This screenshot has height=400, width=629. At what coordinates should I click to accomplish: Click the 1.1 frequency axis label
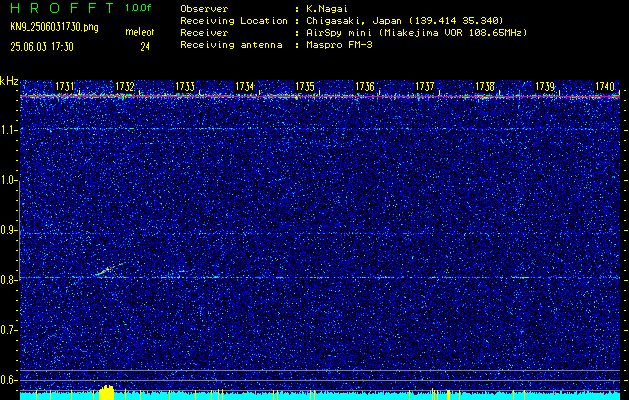(9, 130)
